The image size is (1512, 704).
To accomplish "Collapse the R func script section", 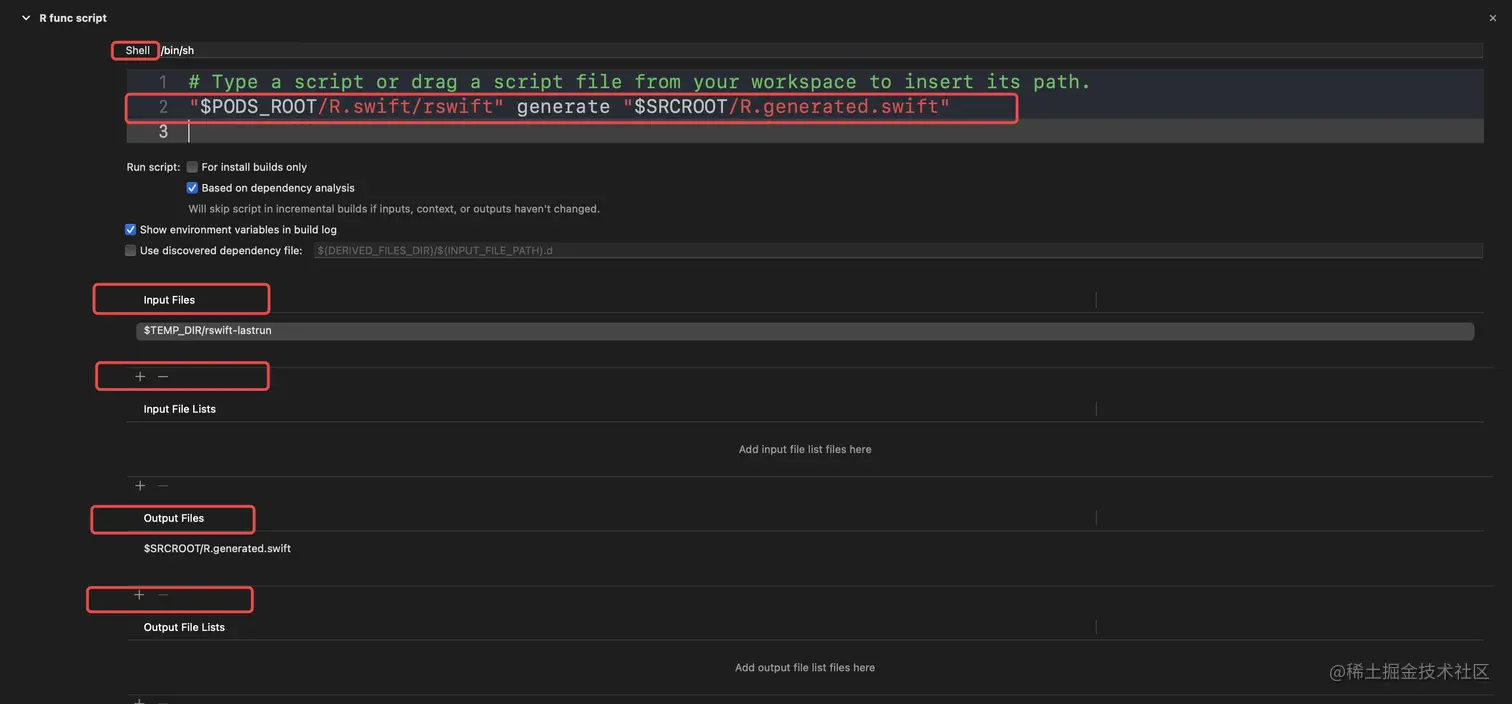I will pyautogui.click(x=26, y=18).
